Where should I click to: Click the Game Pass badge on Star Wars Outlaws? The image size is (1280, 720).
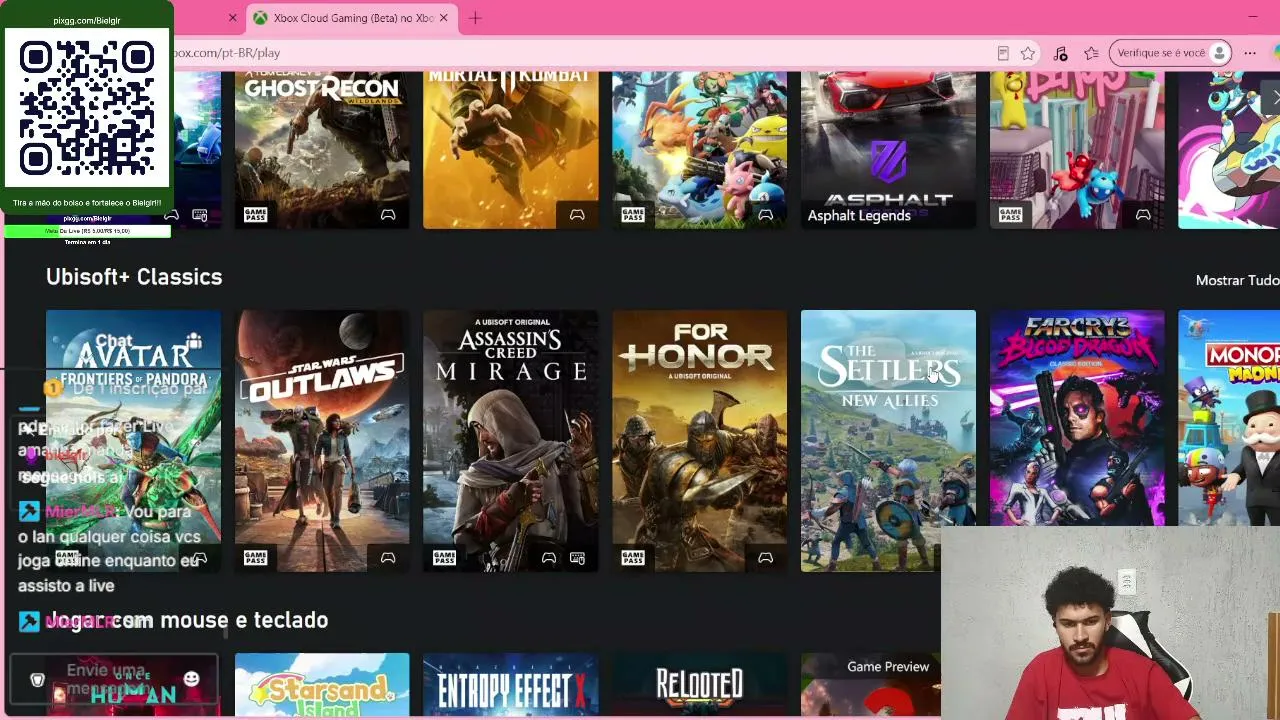click(x=255, y=557)
